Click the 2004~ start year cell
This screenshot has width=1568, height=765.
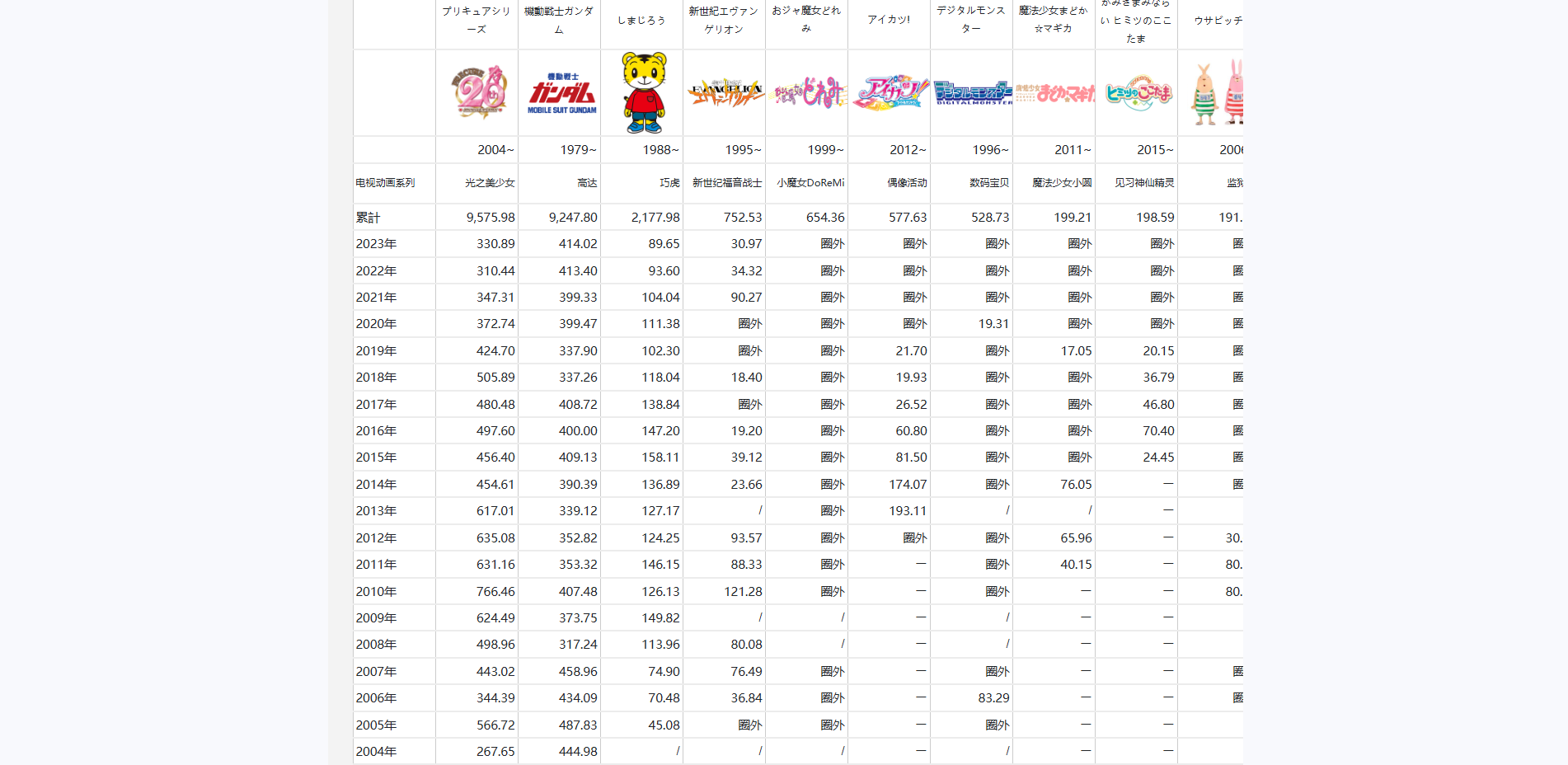click(x=495, y=149)
